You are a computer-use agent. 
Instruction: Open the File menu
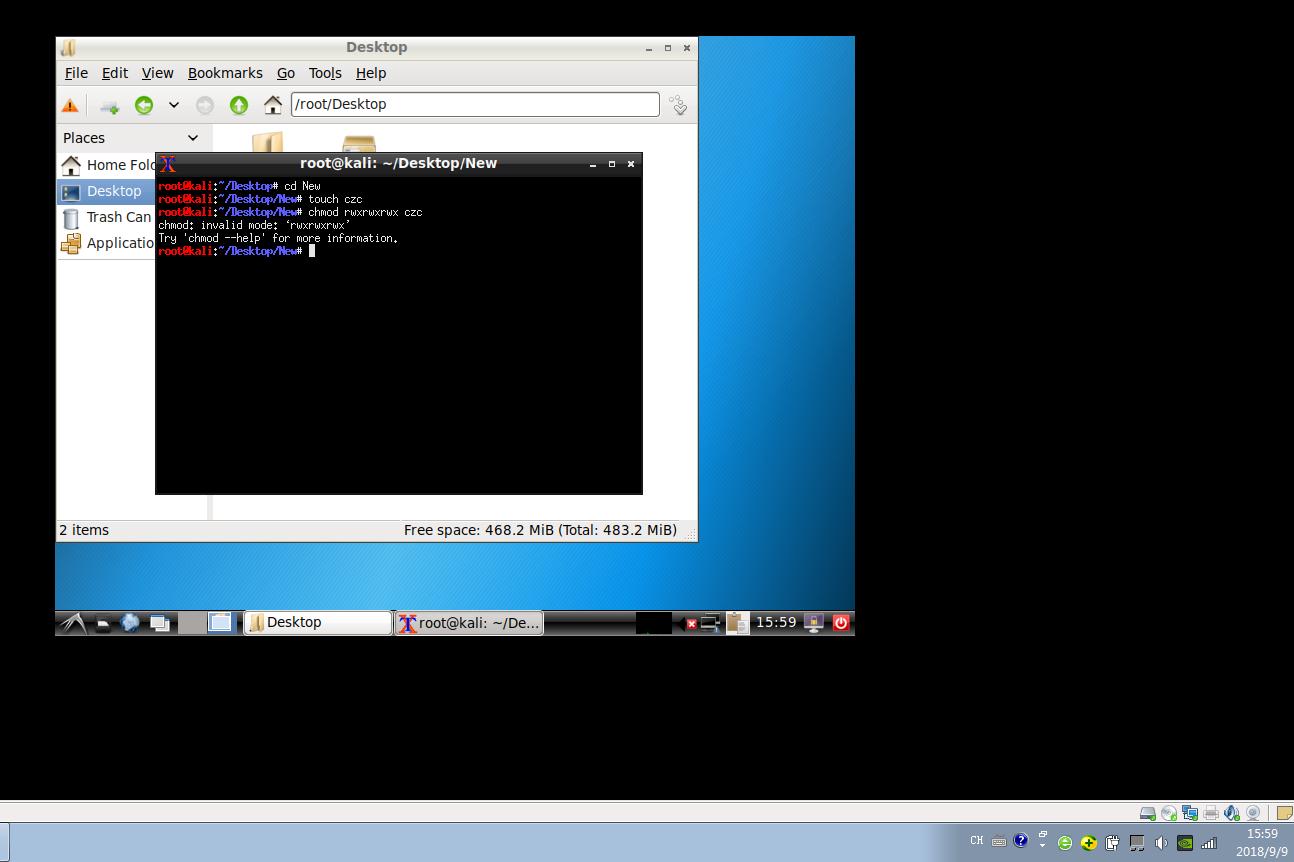tap(76, 73)
